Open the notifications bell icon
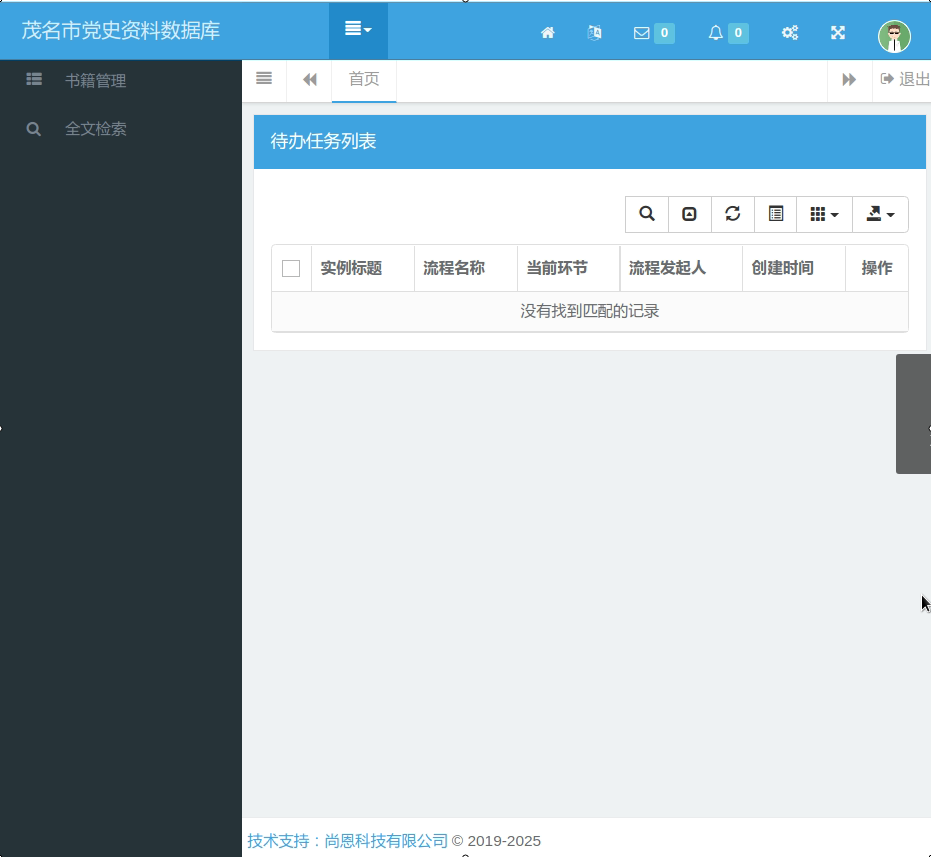The width and height of the screenshot is (931, 857). click(727, 32)
